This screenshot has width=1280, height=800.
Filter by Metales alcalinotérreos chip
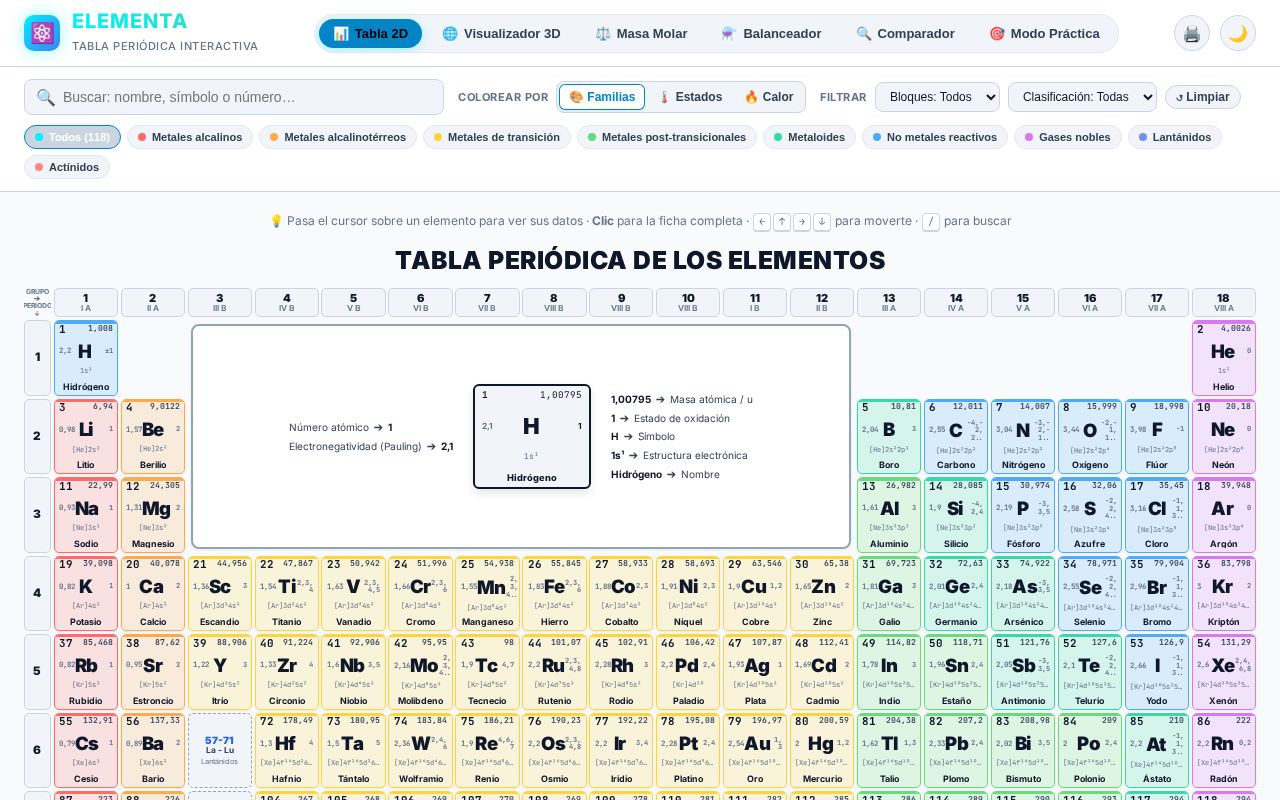[338, 137]
